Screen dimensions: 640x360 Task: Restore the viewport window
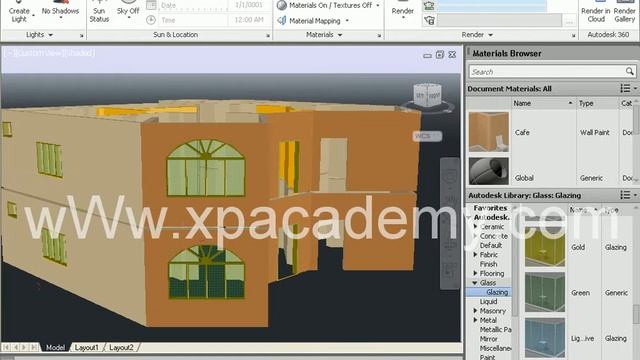click(440, 55)
